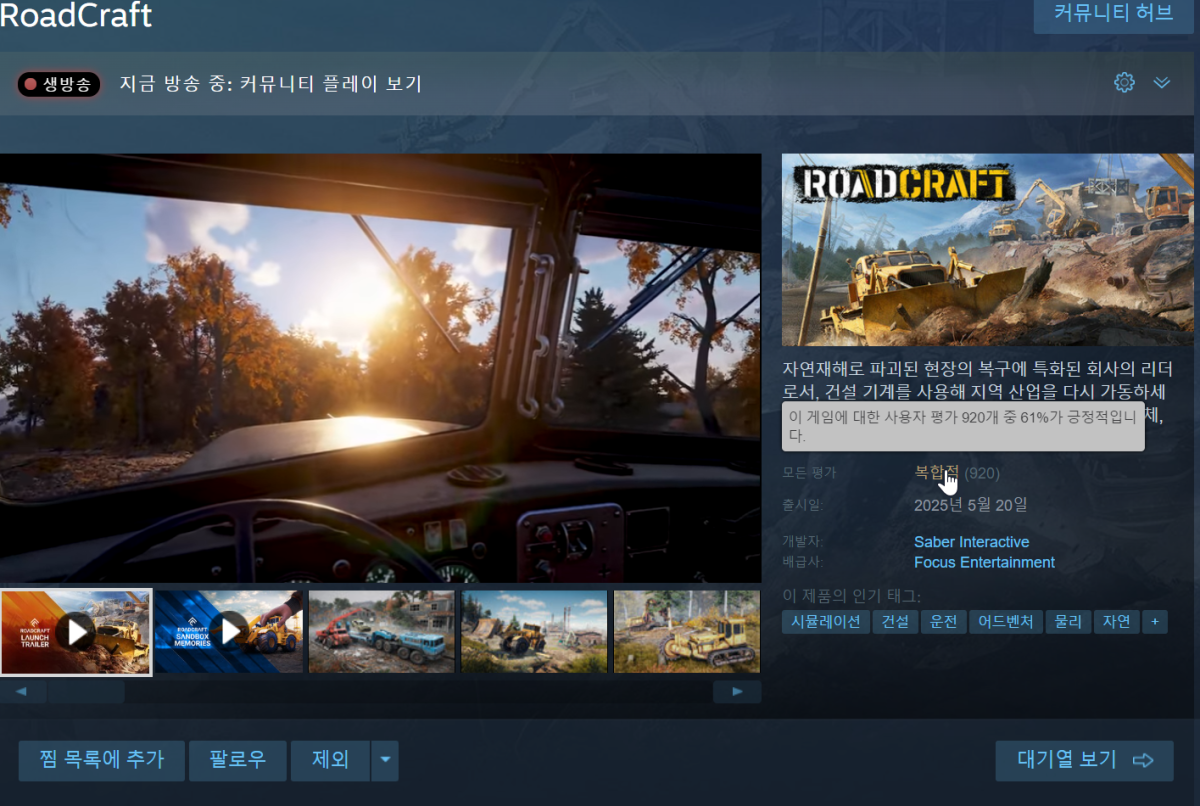Collapse the broadcast bar with the chevron
The width and height of the screenshot is (1200, 806).
(1161, 83)
